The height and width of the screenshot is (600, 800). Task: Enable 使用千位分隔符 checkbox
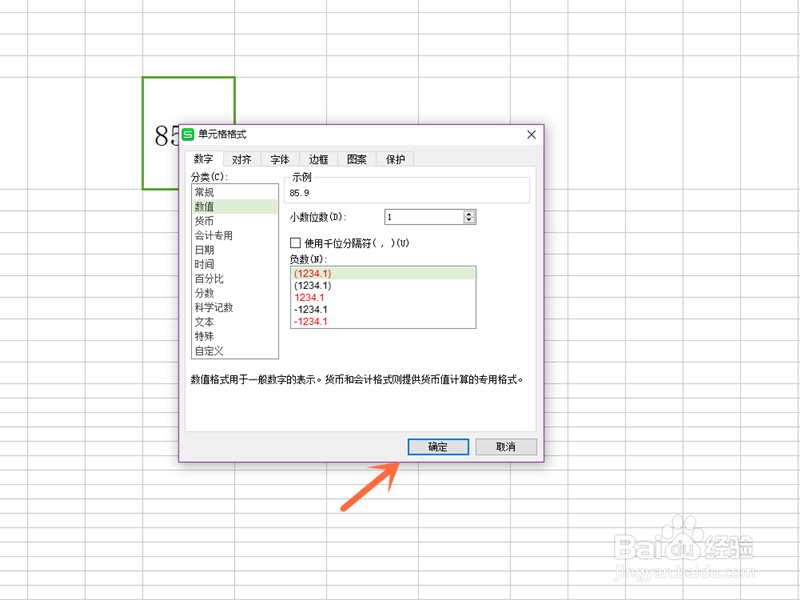point(295,243)
